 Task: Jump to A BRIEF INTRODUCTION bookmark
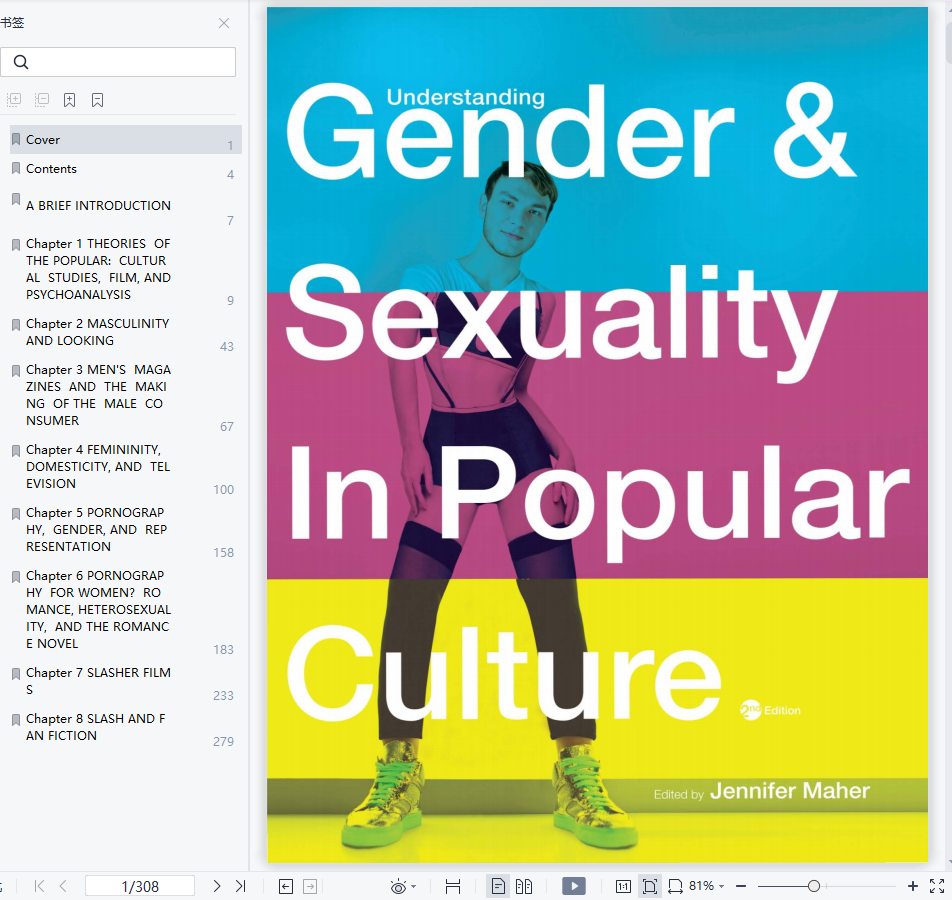(126, 206)
